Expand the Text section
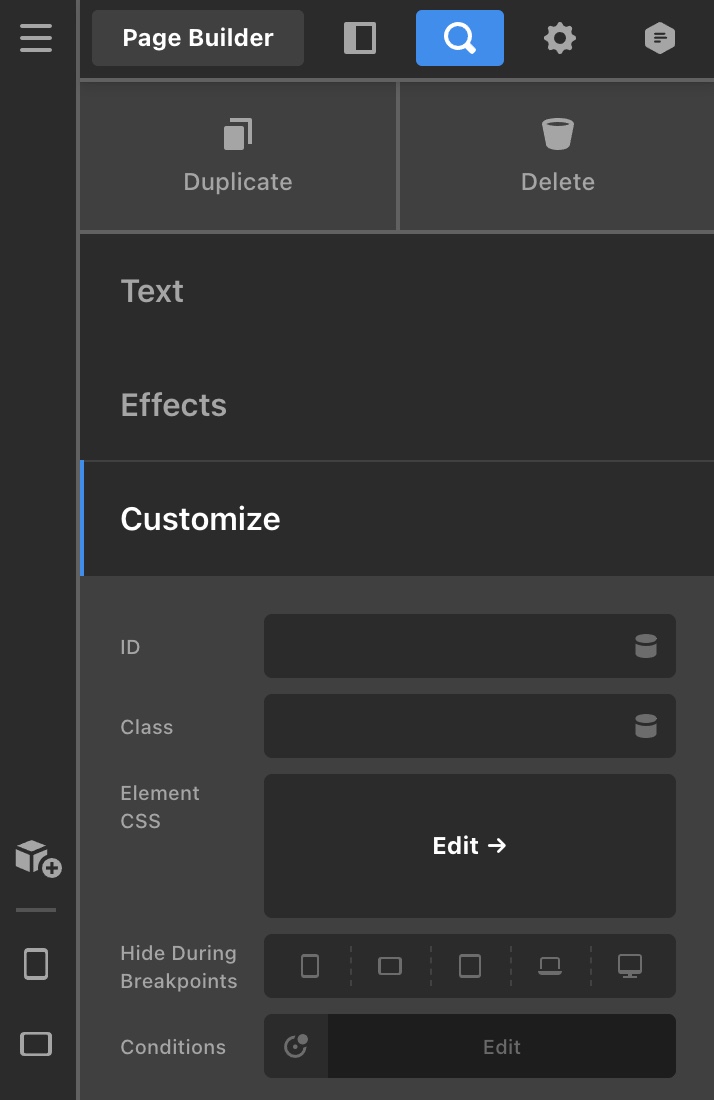This screenshot has height=1100, width=714. click(x=397, y=291)
